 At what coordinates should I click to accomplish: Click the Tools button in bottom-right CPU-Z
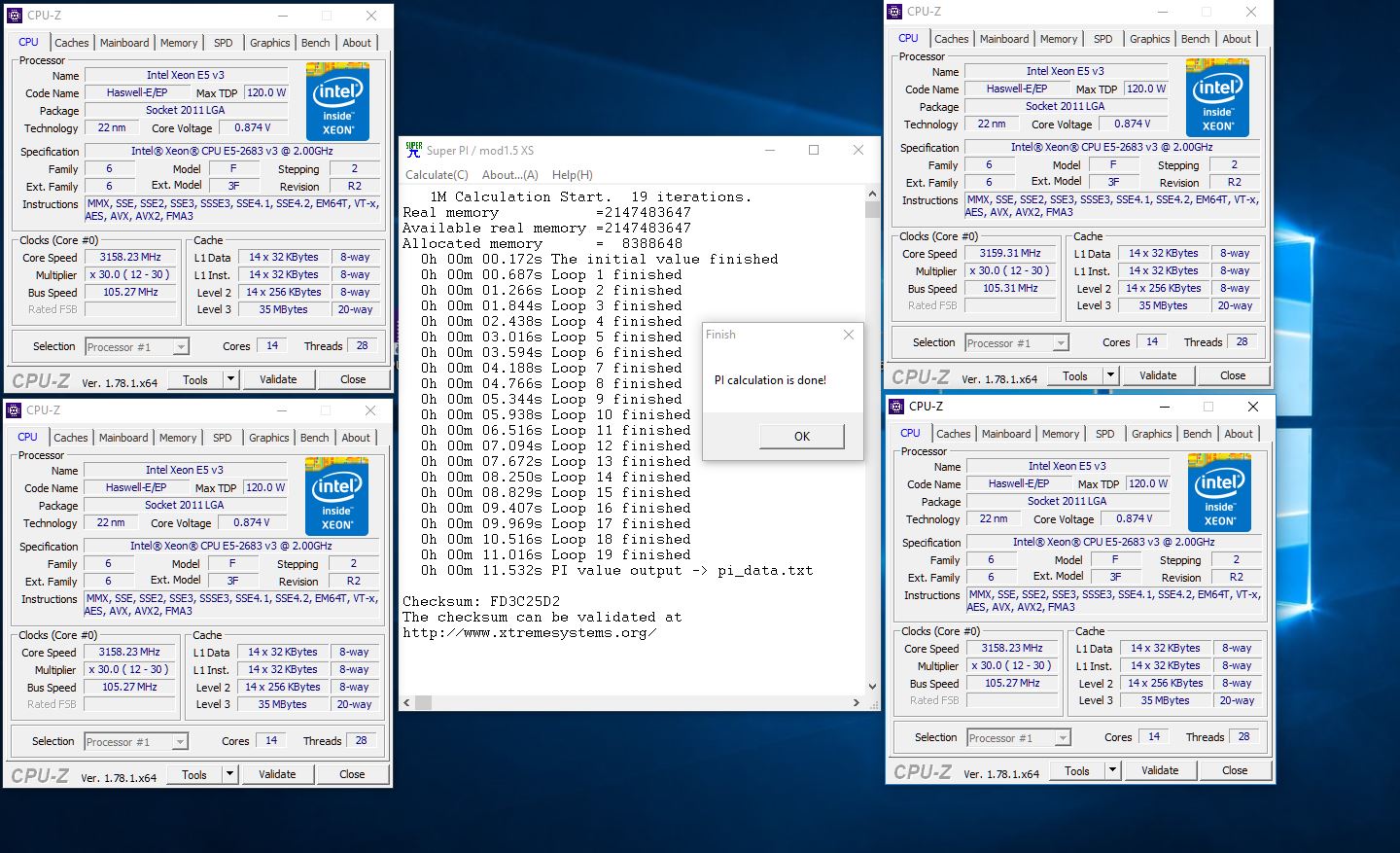click(x=1077, y=770)
